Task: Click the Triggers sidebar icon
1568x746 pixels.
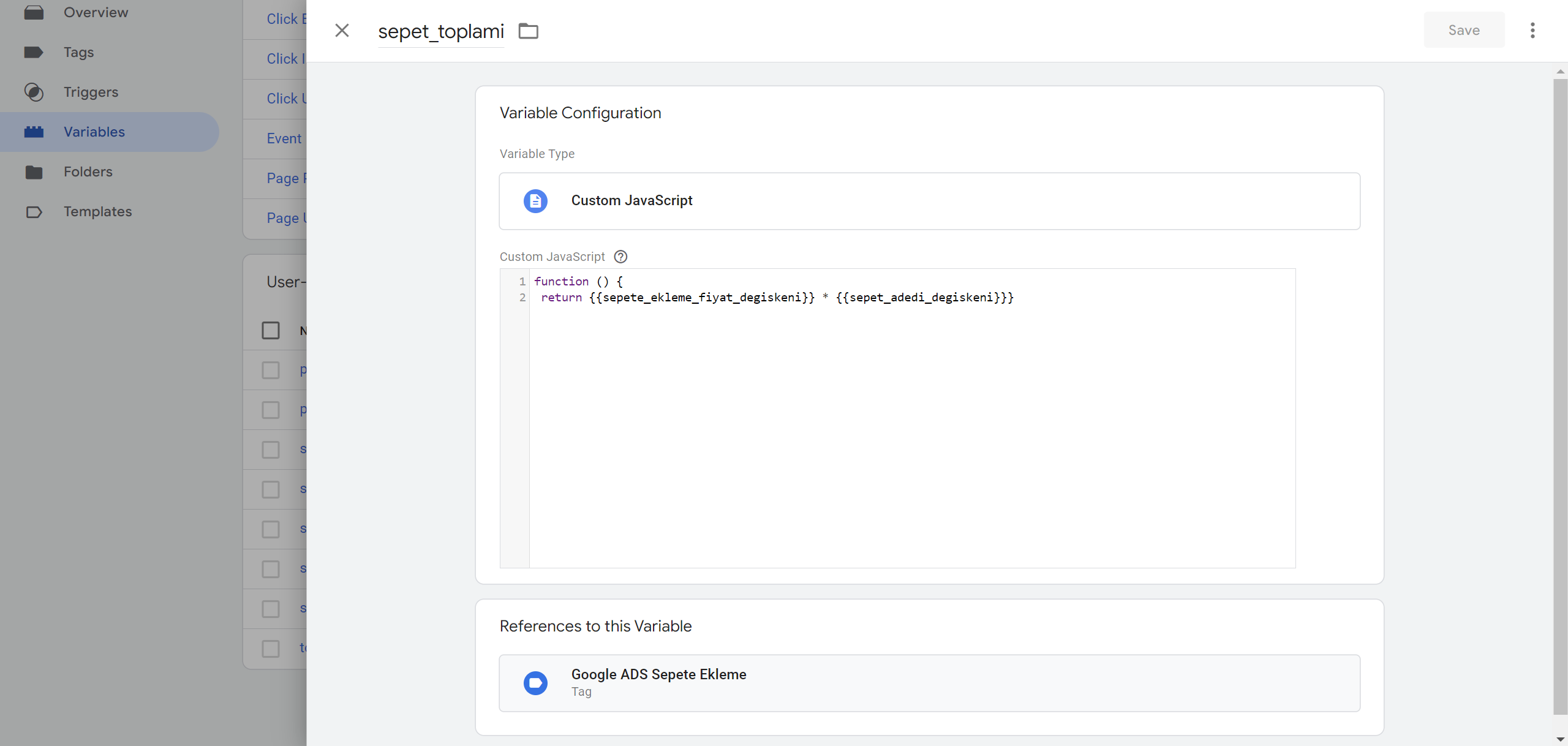Action: 34,92
